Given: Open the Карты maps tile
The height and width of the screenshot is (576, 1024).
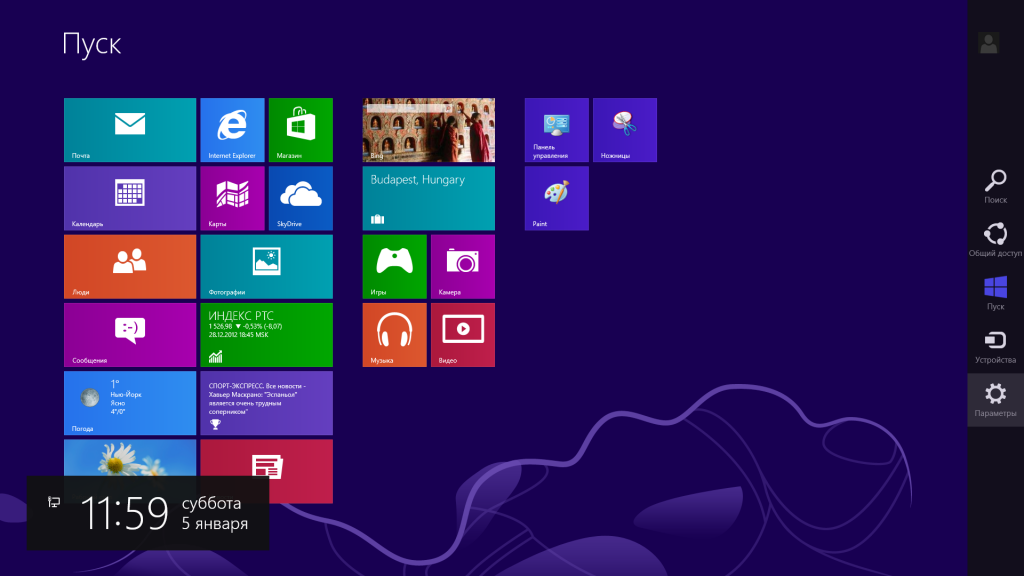Looking at the screenshot, I should pyautogui.click(x=232, y=198).
